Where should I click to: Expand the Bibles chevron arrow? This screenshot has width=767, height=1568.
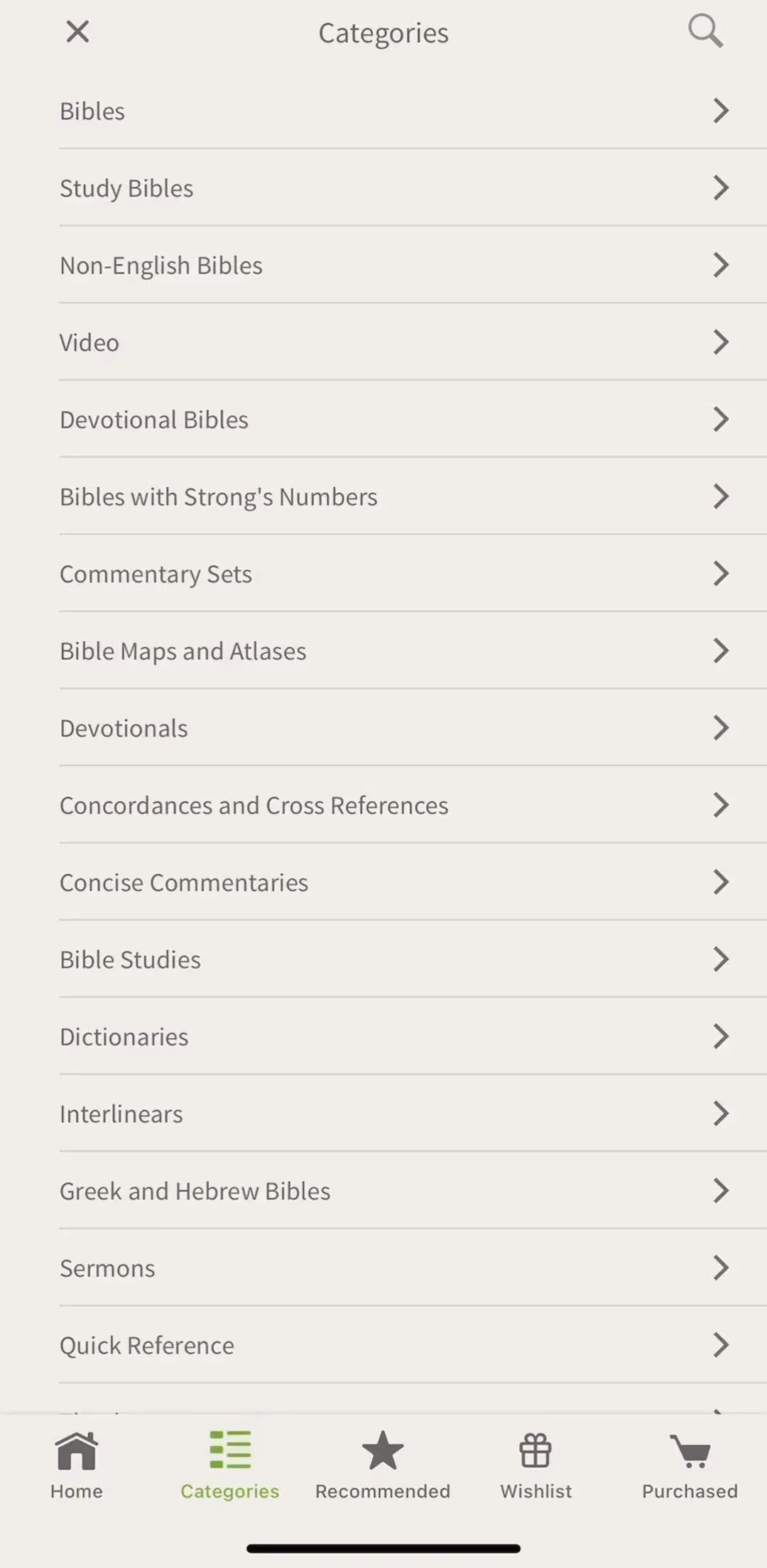click(x=721, y=111)
